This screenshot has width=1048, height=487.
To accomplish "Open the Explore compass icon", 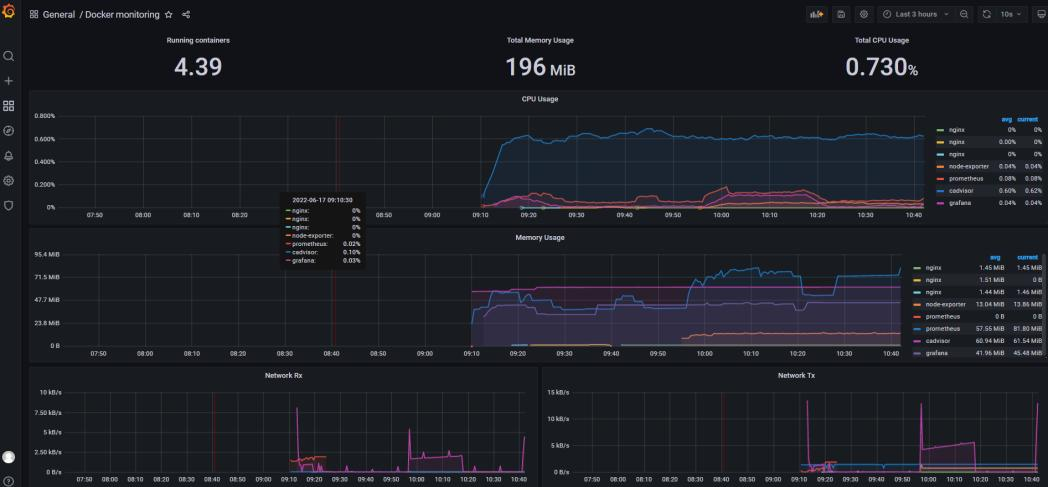I will click(x=9, y=131).
